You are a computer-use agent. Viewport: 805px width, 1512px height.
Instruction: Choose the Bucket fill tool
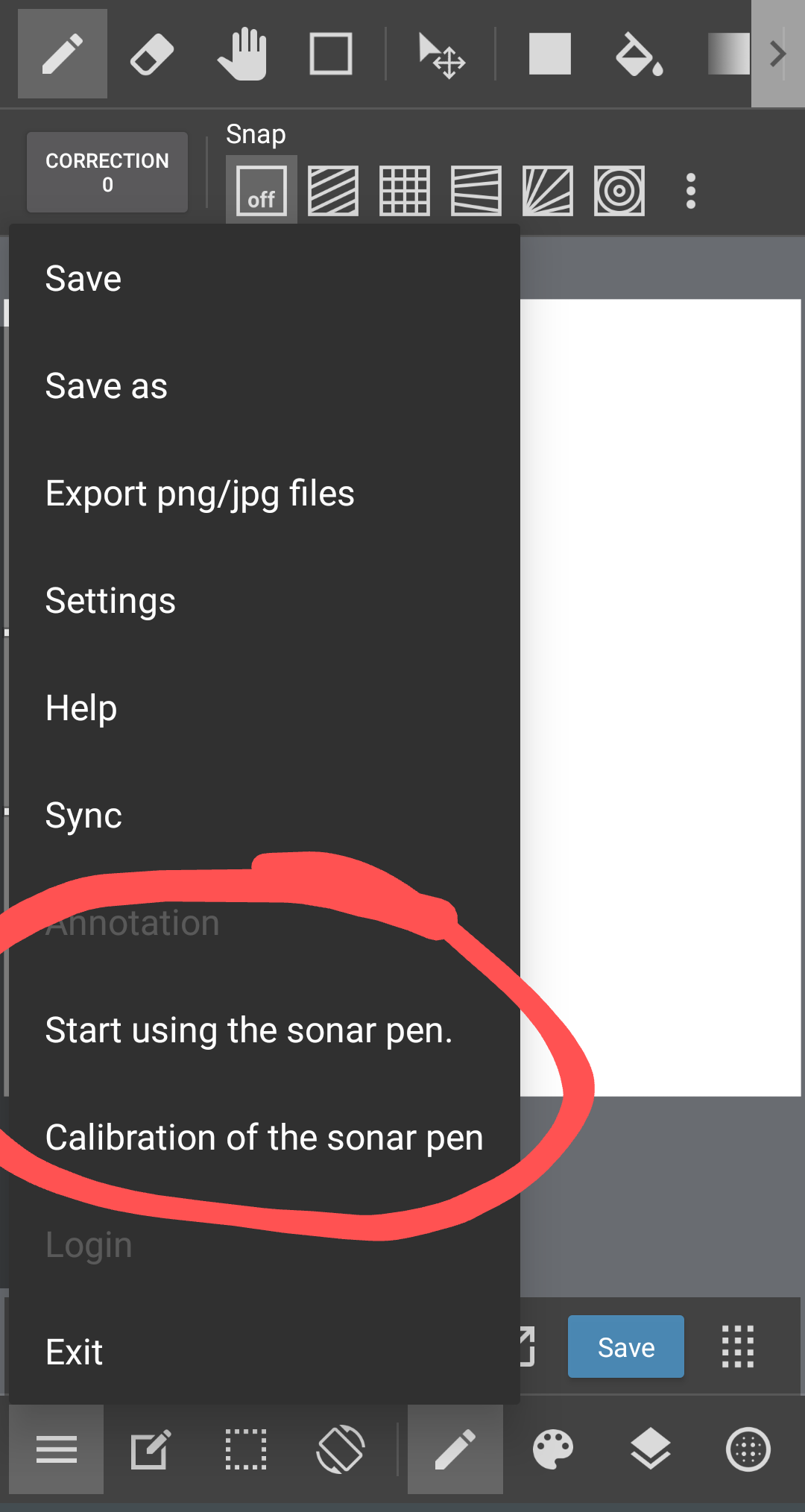click(639, 54)
